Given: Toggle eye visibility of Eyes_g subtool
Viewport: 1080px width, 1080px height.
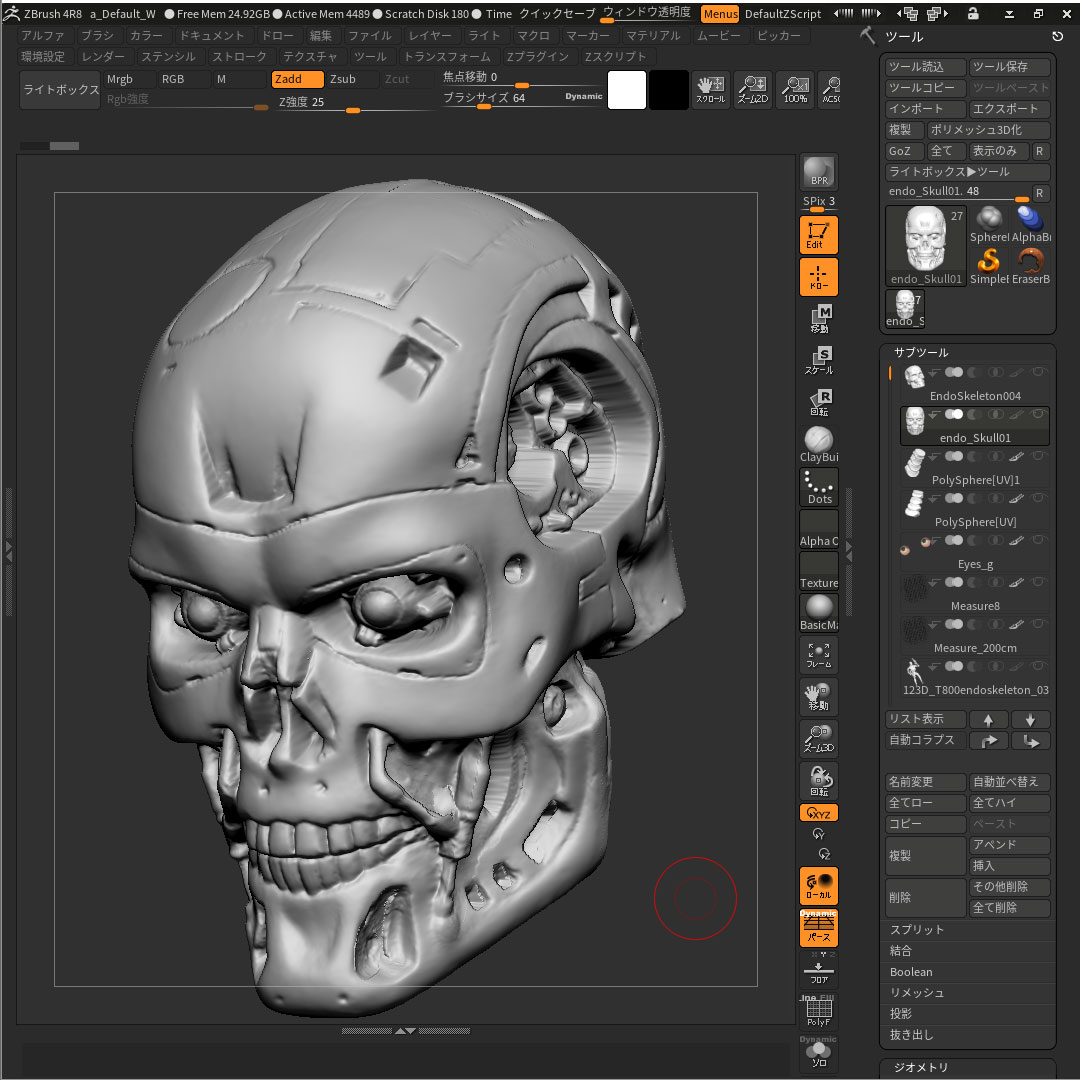Looking at the screenshot, I should (1039, 540).
